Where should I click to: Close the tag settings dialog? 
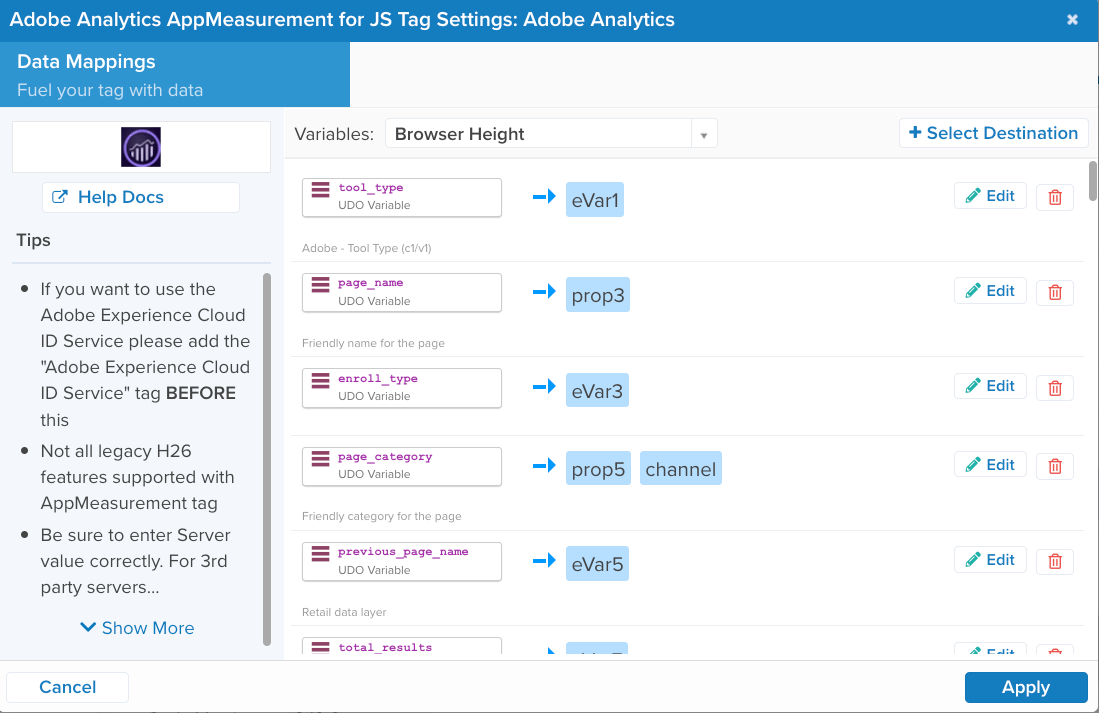coord(1072,20)
